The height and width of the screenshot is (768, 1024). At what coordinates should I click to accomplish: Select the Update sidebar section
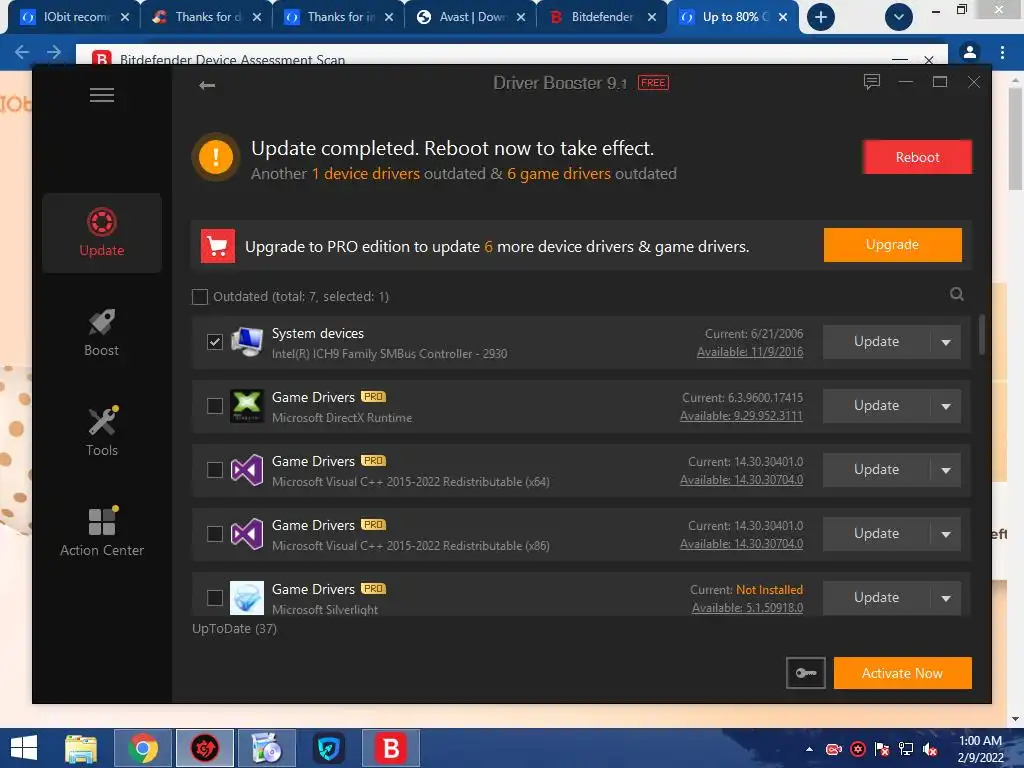tap(102, 232)
